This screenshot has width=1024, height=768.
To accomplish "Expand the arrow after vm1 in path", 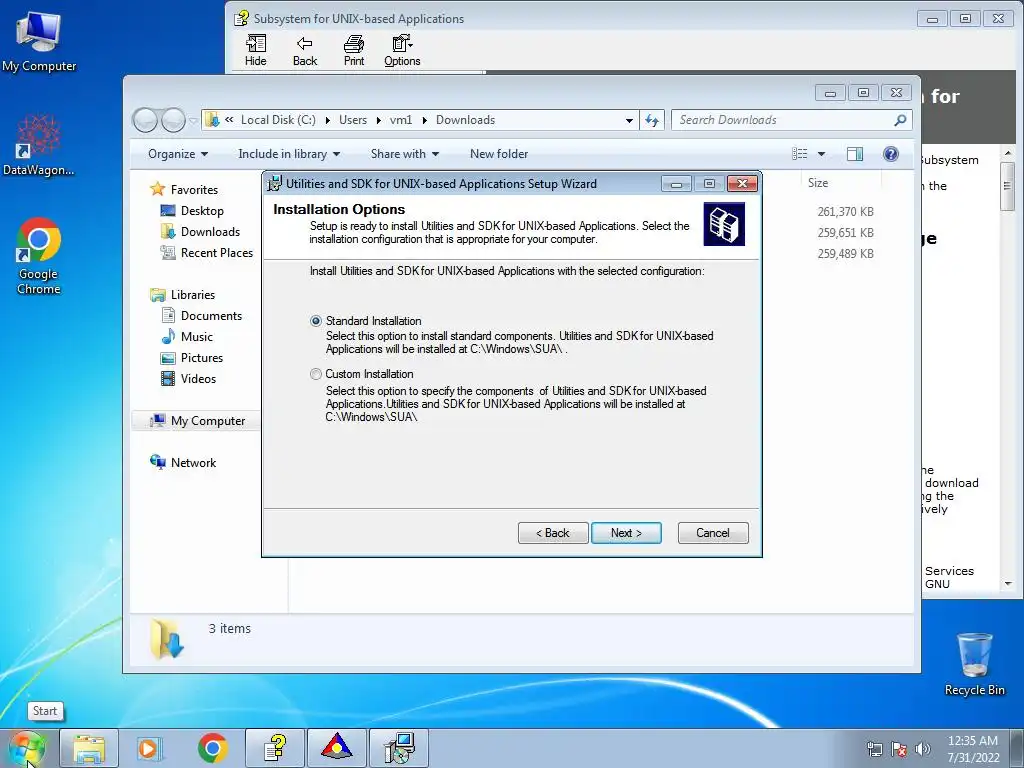I will [424, 120].
